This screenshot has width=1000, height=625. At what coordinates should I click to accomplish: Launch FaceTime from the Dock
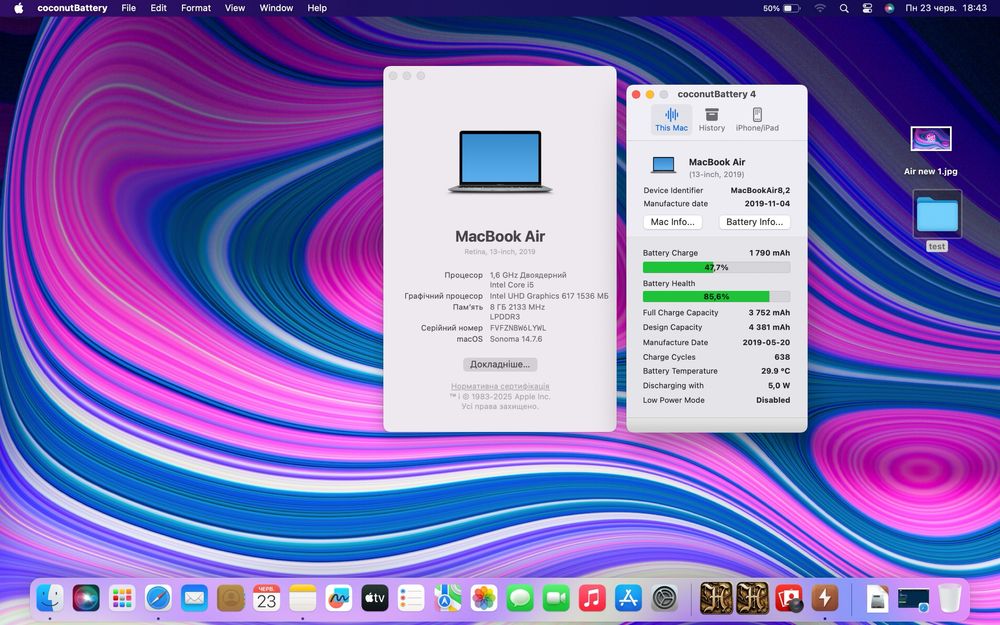coord(556,598)
